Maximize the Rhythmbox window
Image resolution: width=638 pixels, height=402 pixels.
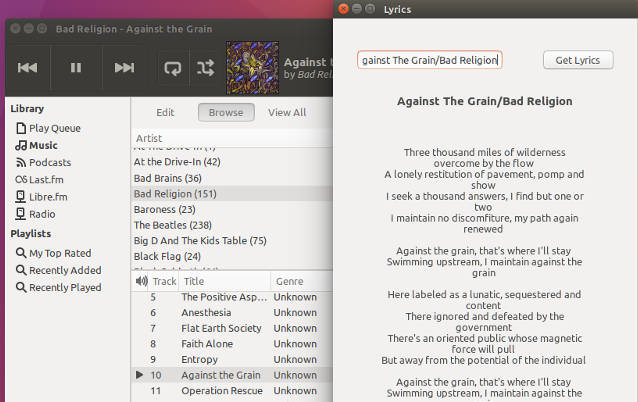click(42, 28)
